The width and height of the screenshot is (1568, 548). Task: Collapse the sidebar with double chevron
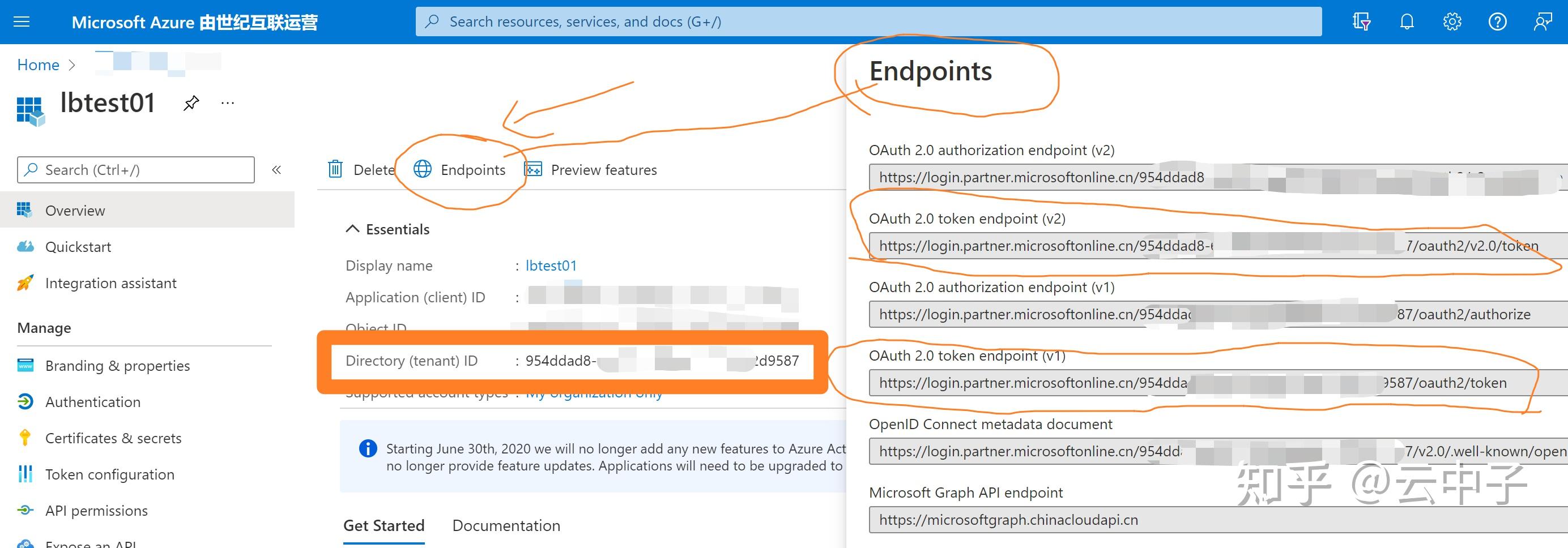[276, 170]
